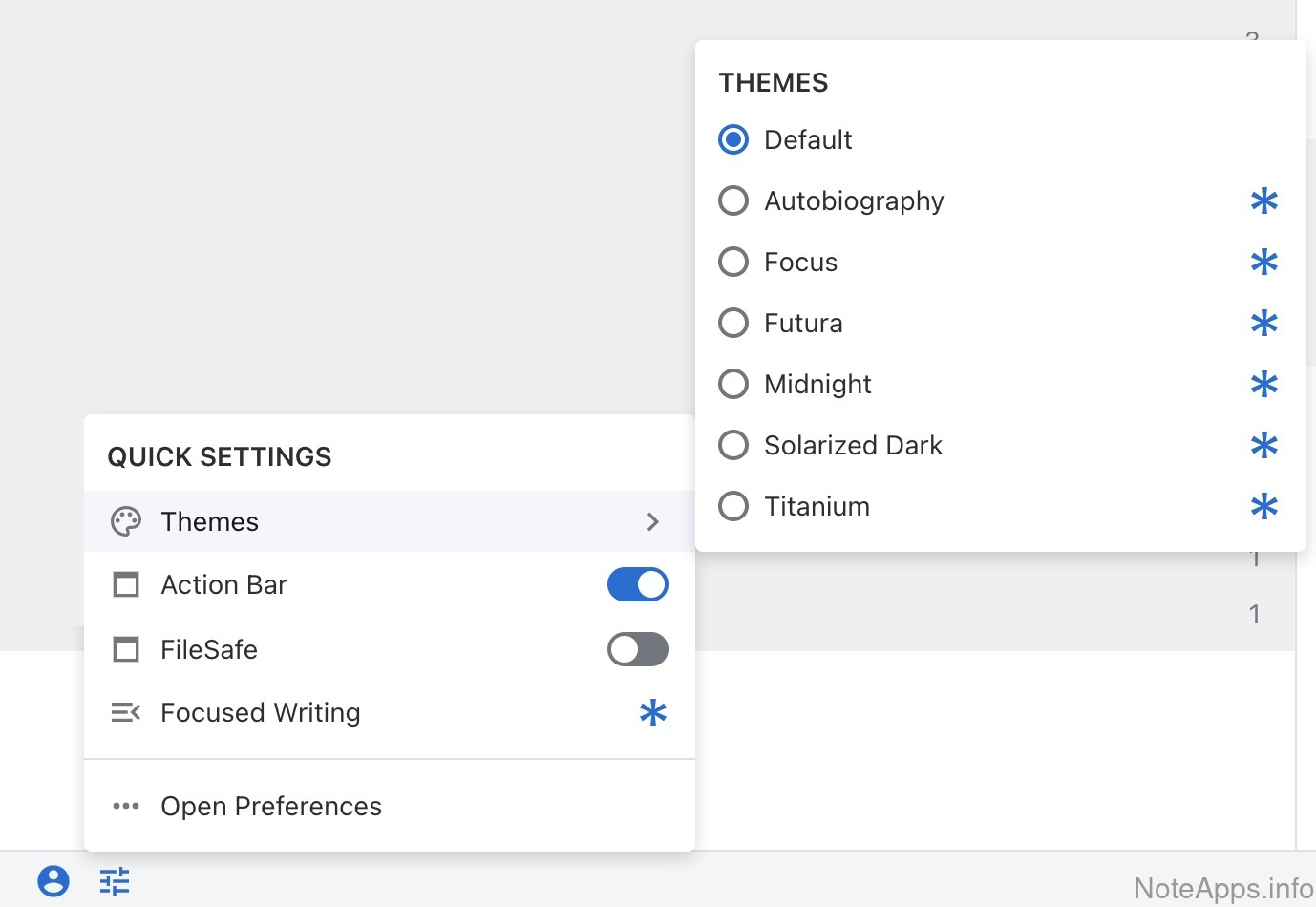Click the Focus theme label
The height and width of the screenshot is (907, 1316).
[x=800, y=262]
